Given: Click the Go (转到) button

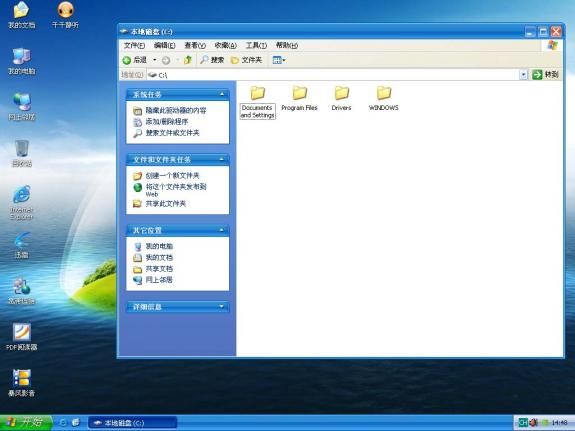Looking at the screenshot, I should (546, 75).
